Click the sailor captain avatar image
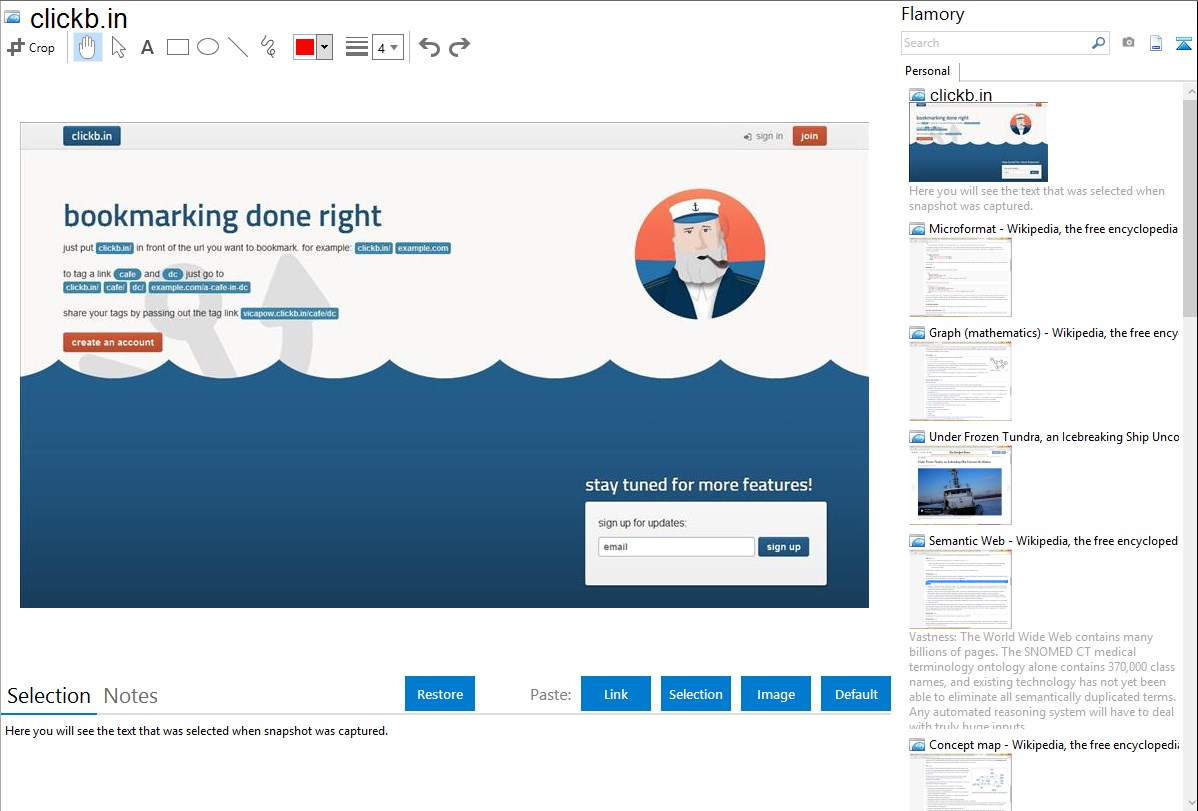 point(700,255)
